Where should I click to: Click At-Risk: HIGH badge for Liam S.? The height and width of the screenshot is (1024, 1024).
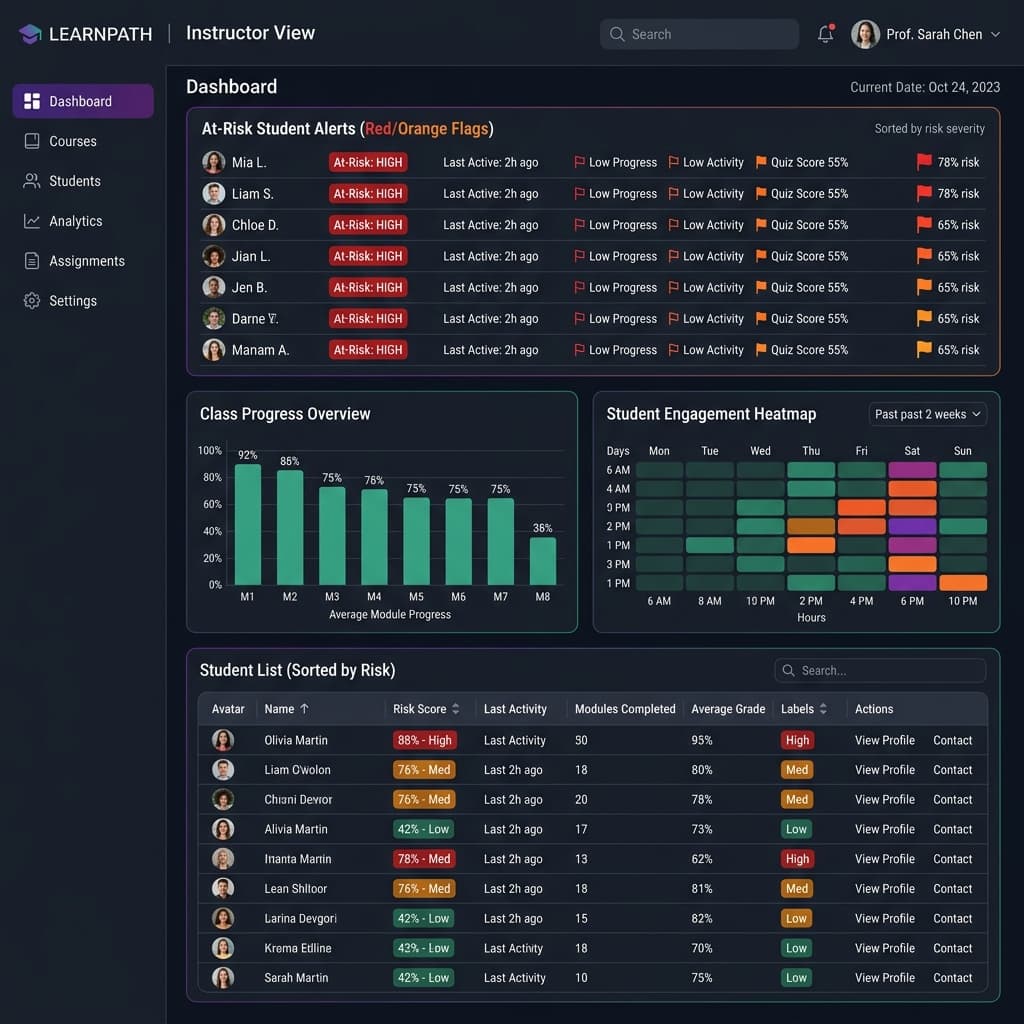click(368, 193)
